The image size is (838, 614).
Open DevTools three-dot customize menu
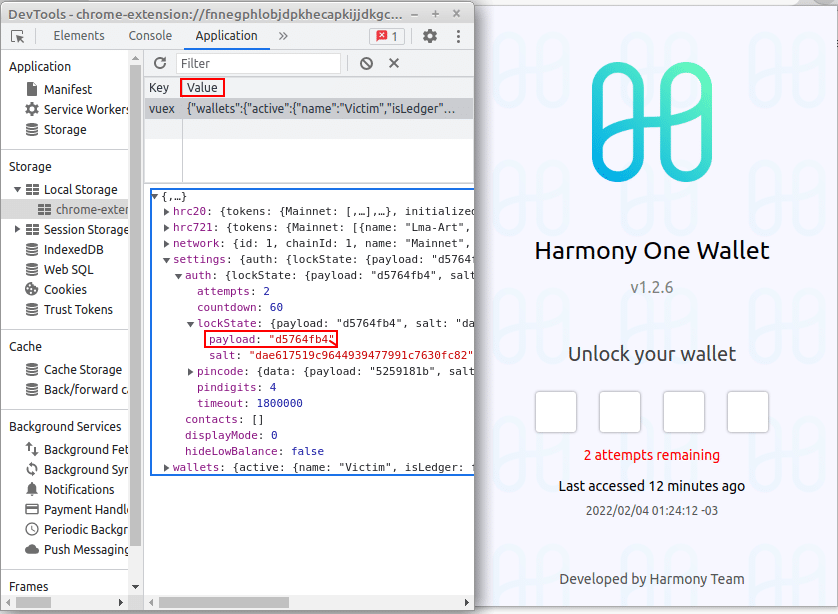pyautogui.click(x=458, y=36)
